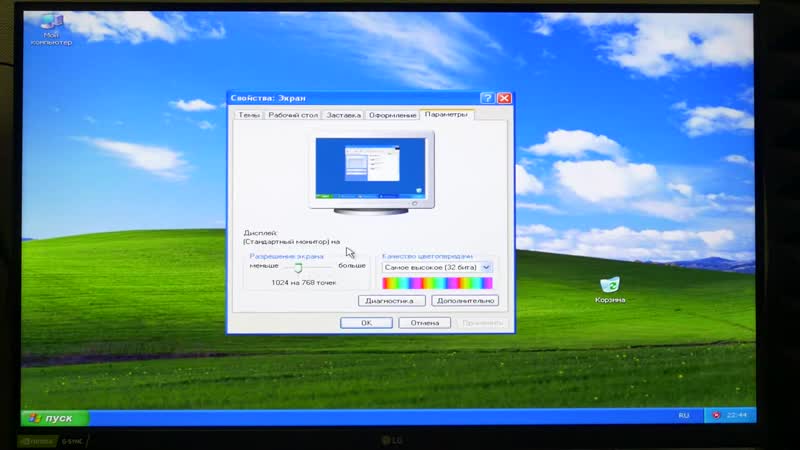Open the пуск Start menu

[x=55, y=418]
